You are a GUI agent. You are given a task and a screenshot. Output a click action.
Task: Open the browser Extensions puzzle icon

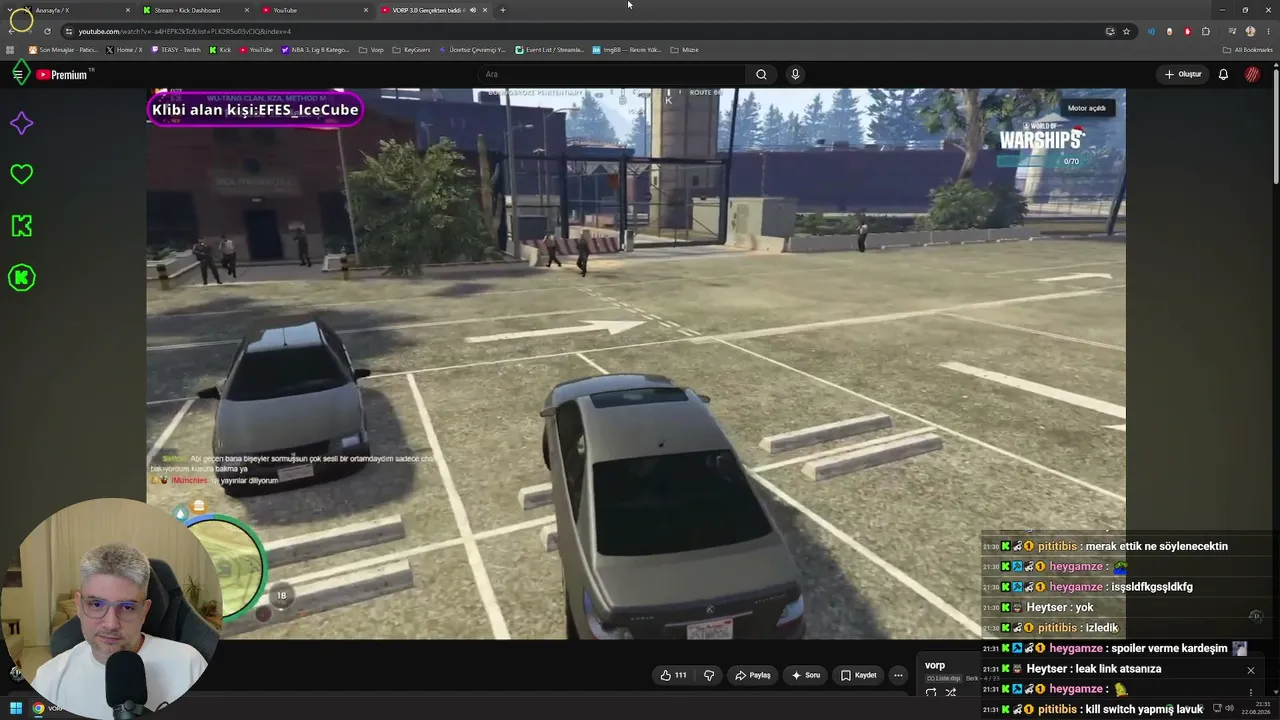(1206, 31)
